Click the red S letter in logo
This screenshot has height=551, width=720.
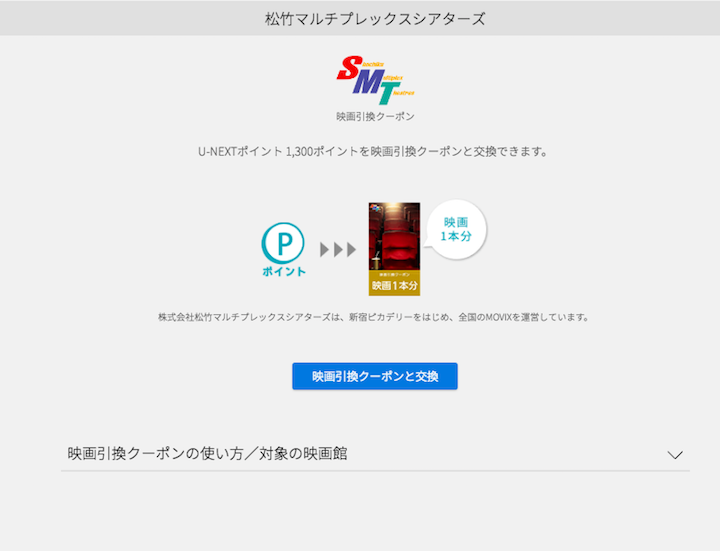[351, 69]
